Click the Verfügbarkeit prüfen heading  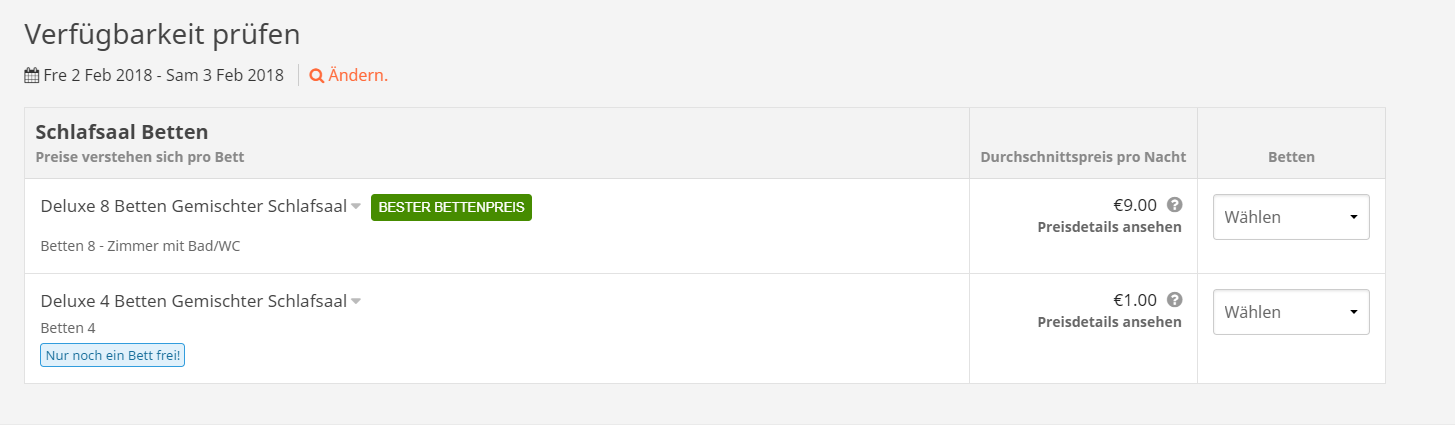pos(162,34)
